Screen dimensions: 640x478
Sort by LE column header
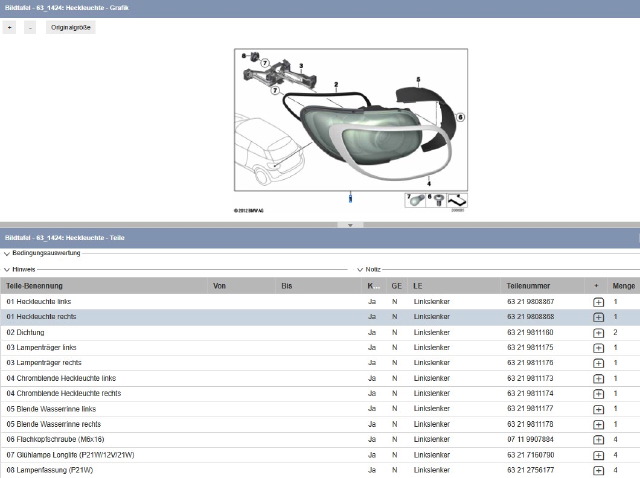click(454, 286)
